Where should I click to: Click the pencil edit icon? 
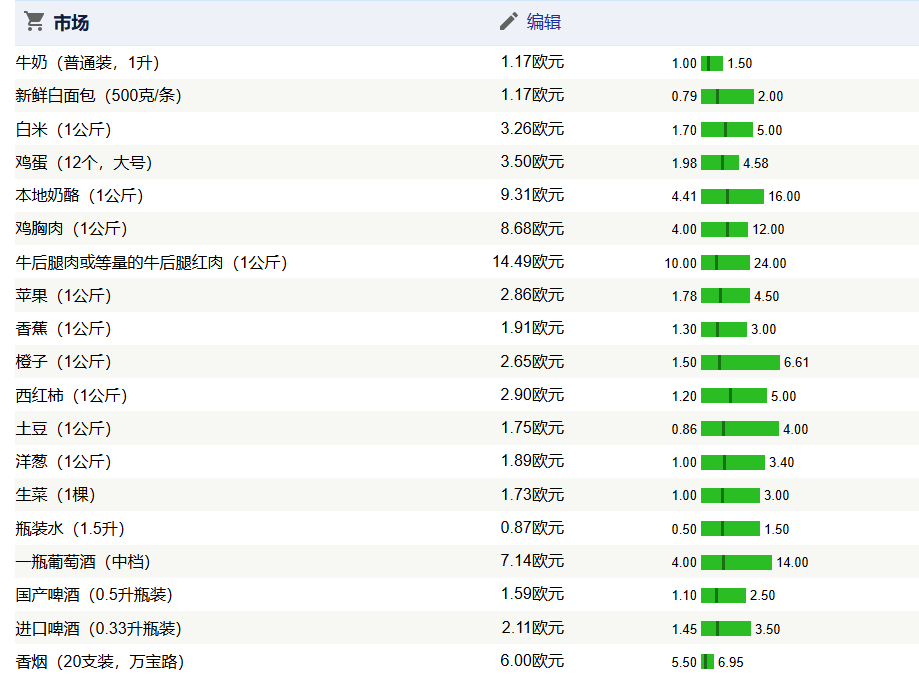tap(509, 22)
